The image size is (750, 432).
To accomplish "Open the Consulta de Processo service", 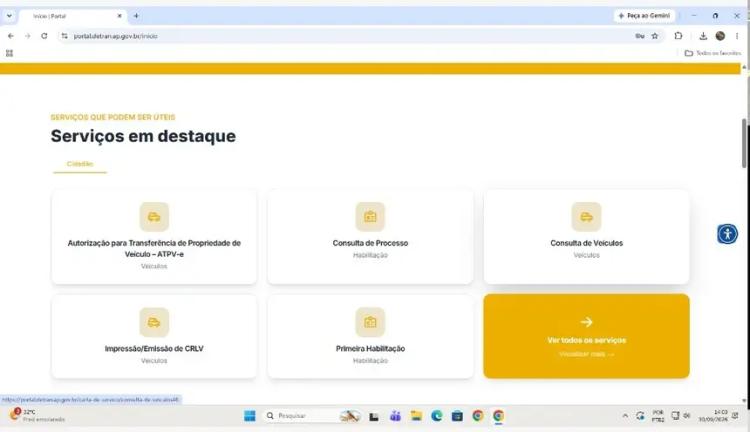I will pos(370,237).
